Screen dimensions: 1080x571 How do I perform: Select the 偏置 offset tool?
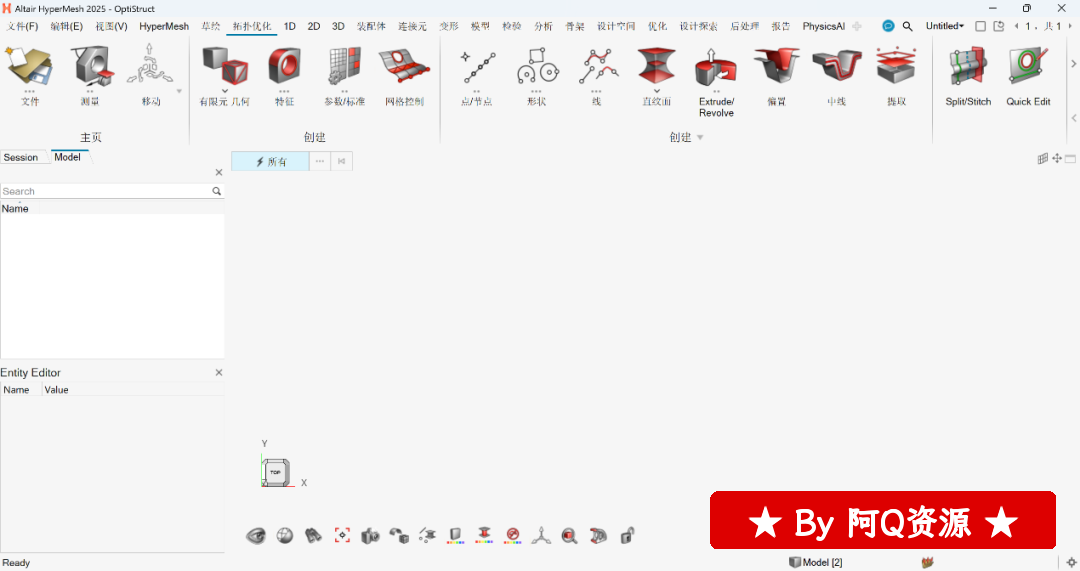[776, 67]
